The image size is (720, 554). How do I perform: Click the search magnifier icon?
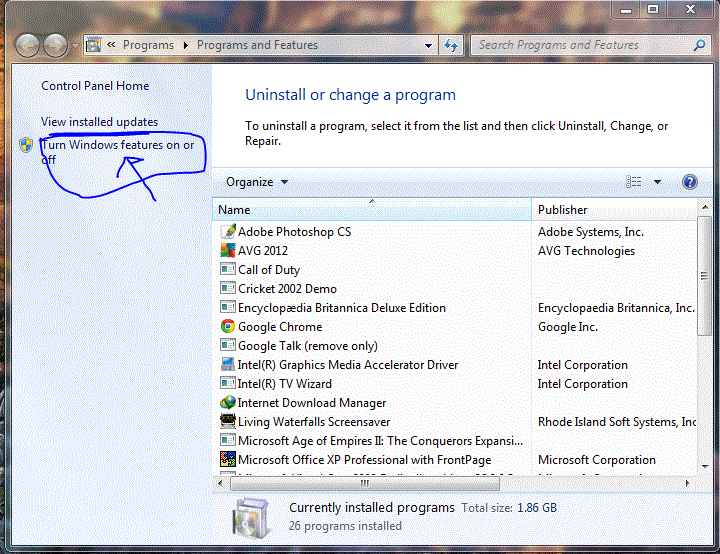tap(699, 45)
